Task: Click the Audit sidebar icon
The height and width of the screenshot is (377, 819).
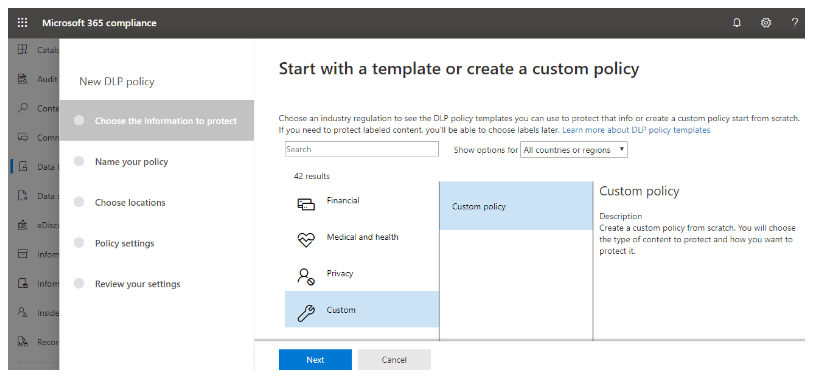Action: (x=22, y=79)
